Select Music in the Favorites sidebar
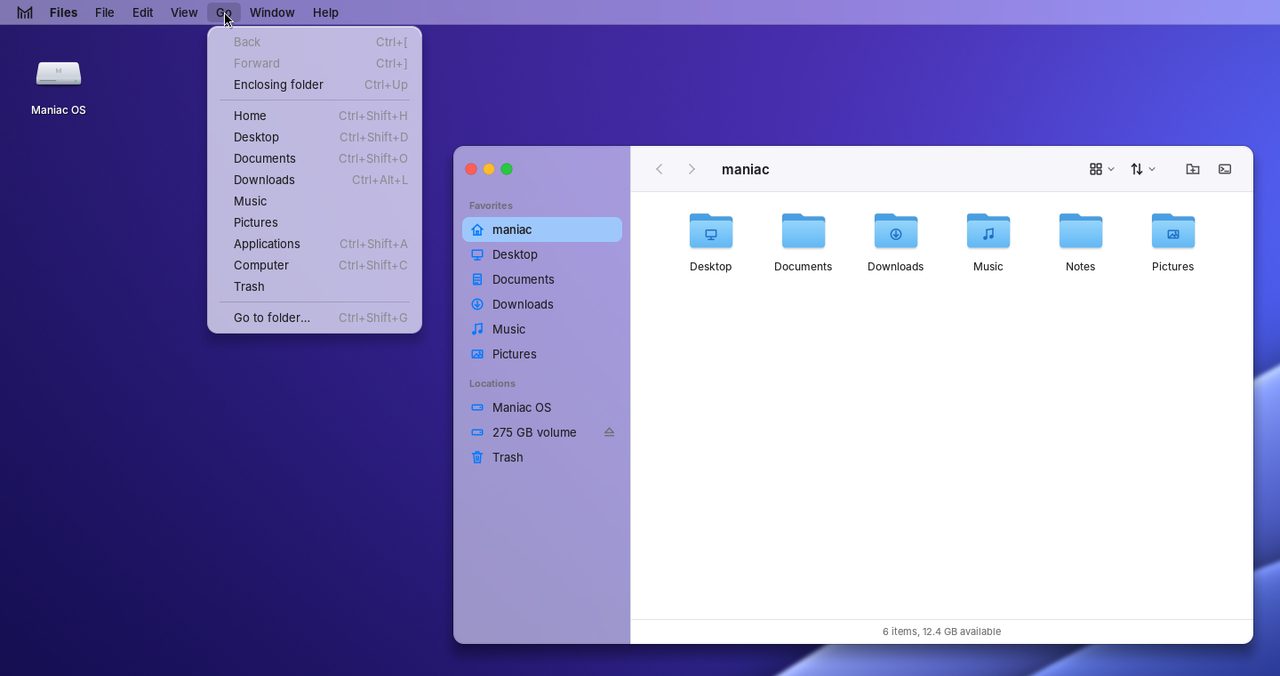This screenshot has width=1280, height=676. pos(542,329)
